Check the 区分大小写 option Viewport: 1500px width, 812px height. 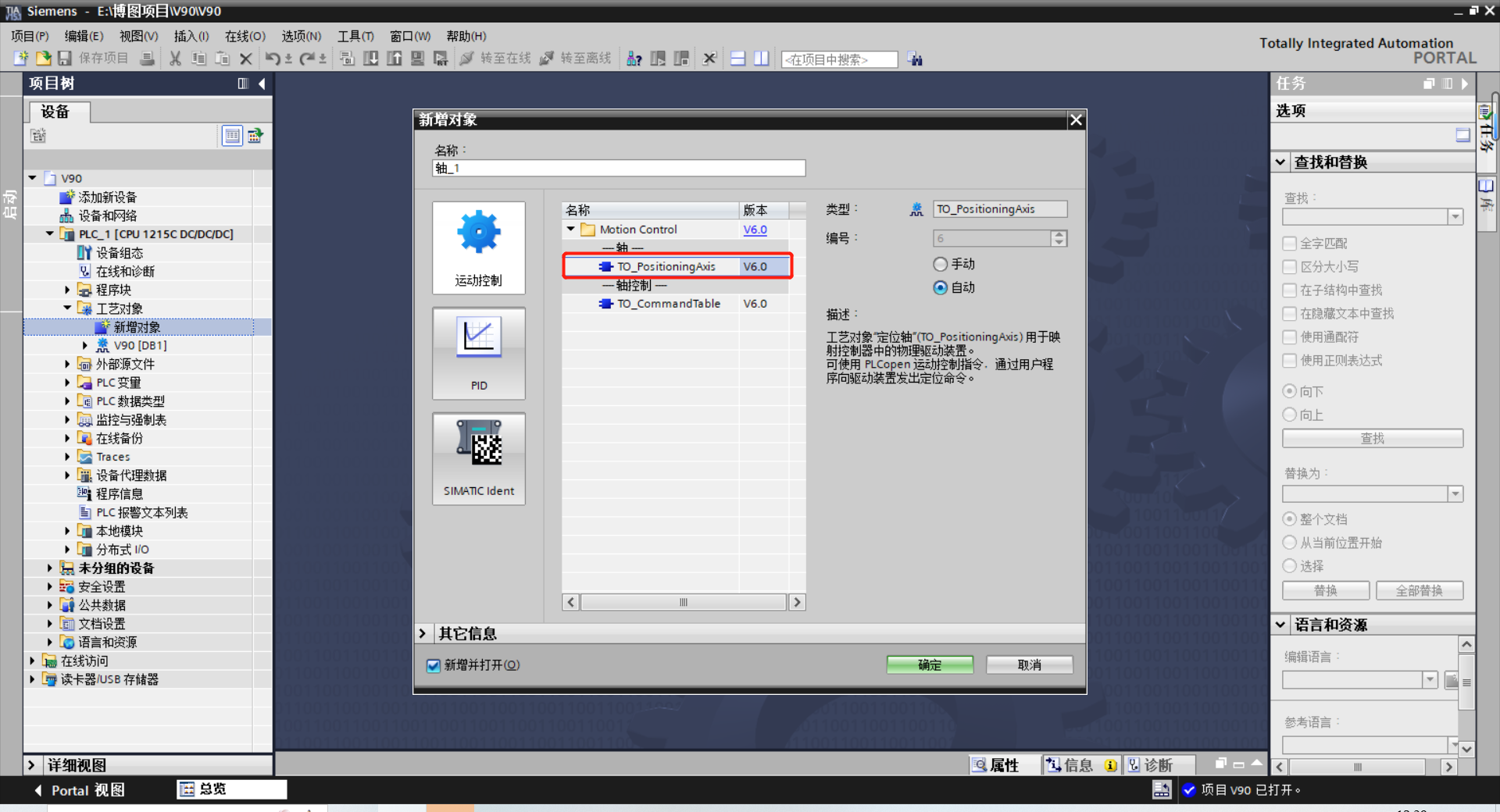pyautogui.click(x=1290, y=267)
